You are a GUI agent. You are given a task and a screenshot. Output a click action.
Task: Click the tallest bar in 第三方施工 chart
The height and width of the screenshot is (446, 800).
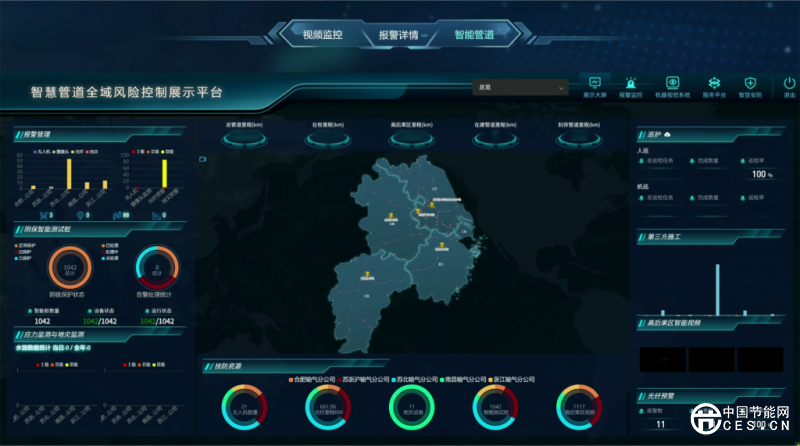click(x=717, y=290)
